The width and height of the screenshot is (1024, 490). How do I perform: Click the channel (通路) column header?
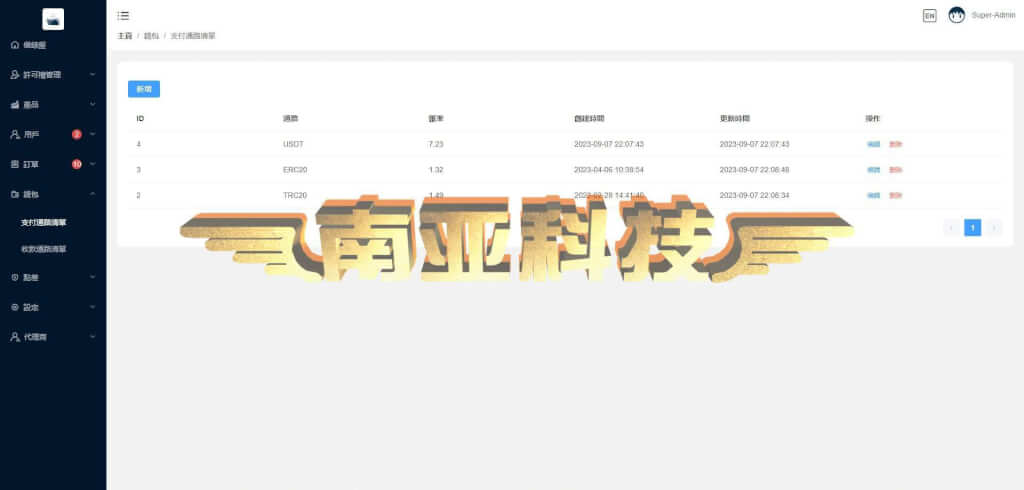pos(290,119)
